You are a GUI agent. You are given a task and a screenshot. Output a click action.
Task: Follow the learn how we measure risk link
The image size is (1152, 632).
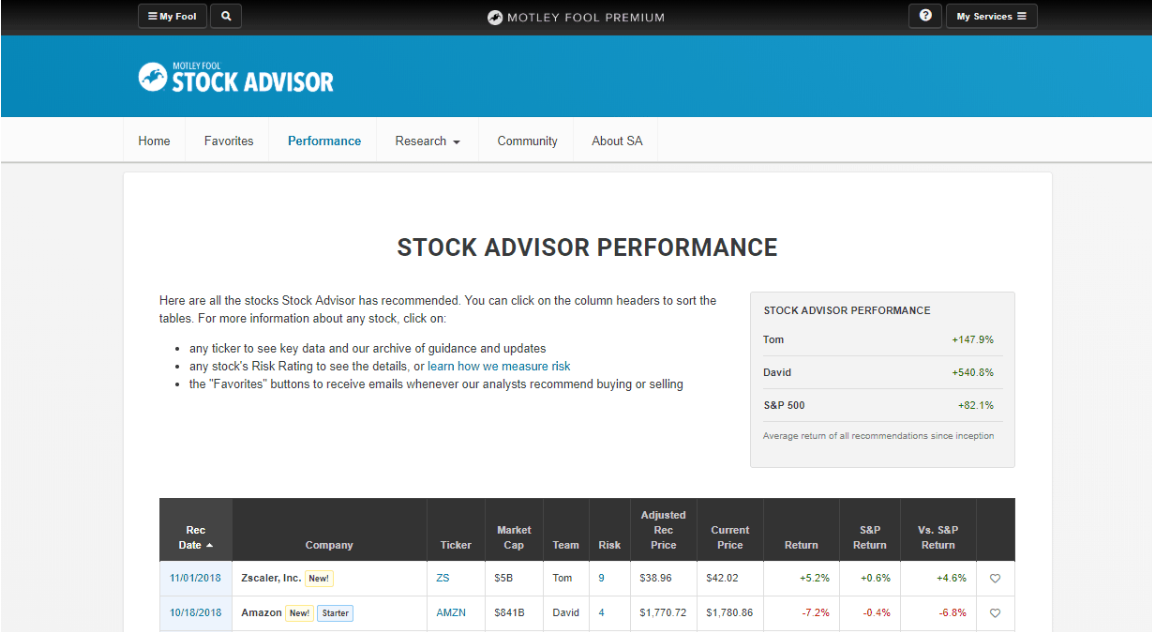pos(499,366)
